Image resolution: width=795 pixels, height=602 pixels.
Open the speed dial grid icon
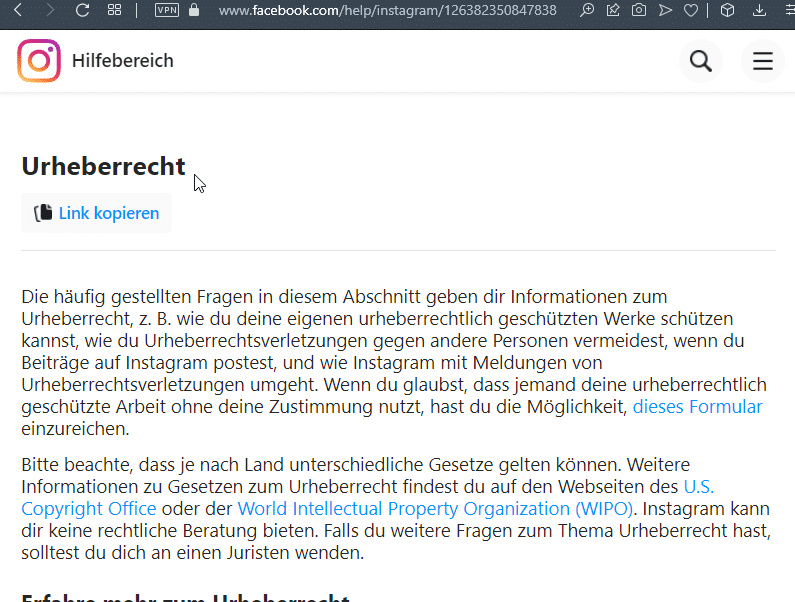pyautogui.click(x=115, y=10)
